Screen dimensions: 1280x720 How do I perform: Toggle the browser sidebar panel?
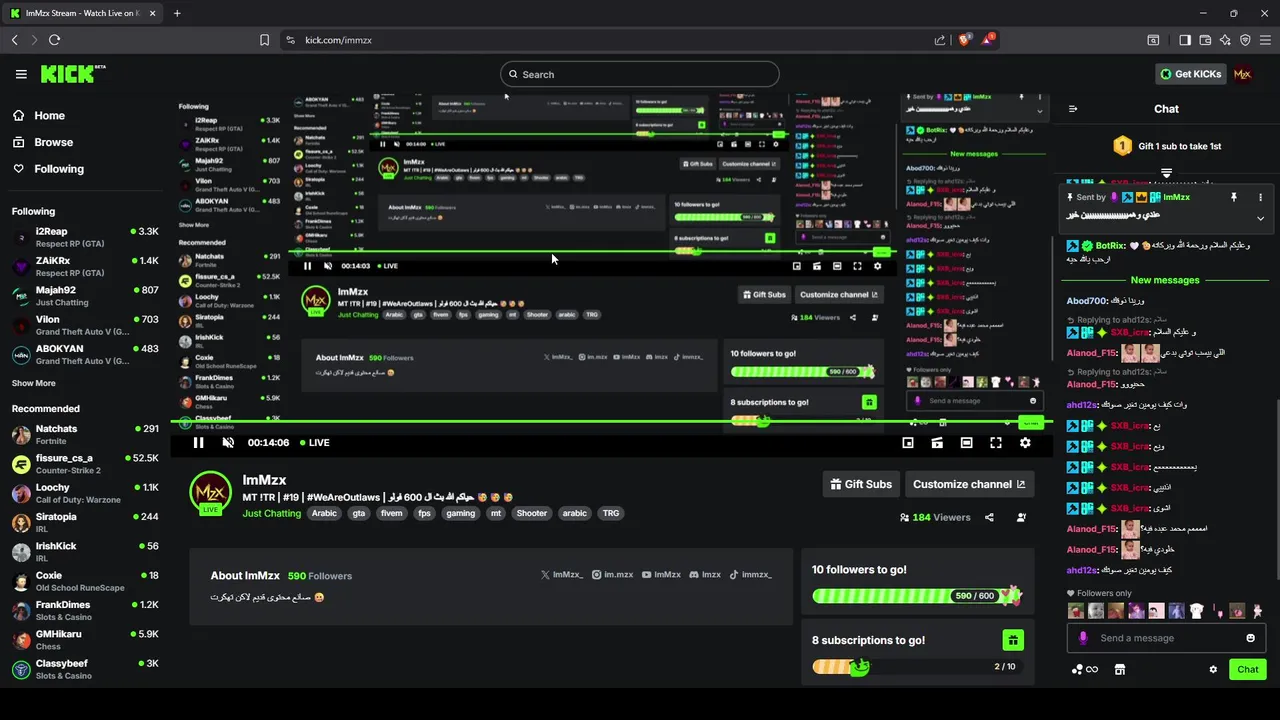click(1185, 40)
